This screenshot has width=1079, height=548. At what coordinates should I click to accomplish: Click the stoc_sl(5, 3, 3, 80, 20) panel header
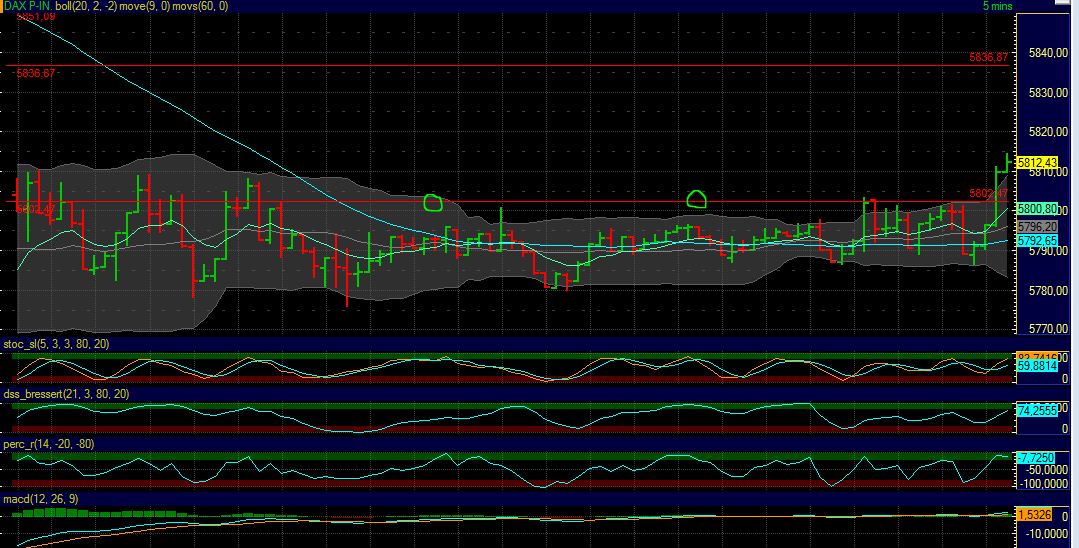57,345
